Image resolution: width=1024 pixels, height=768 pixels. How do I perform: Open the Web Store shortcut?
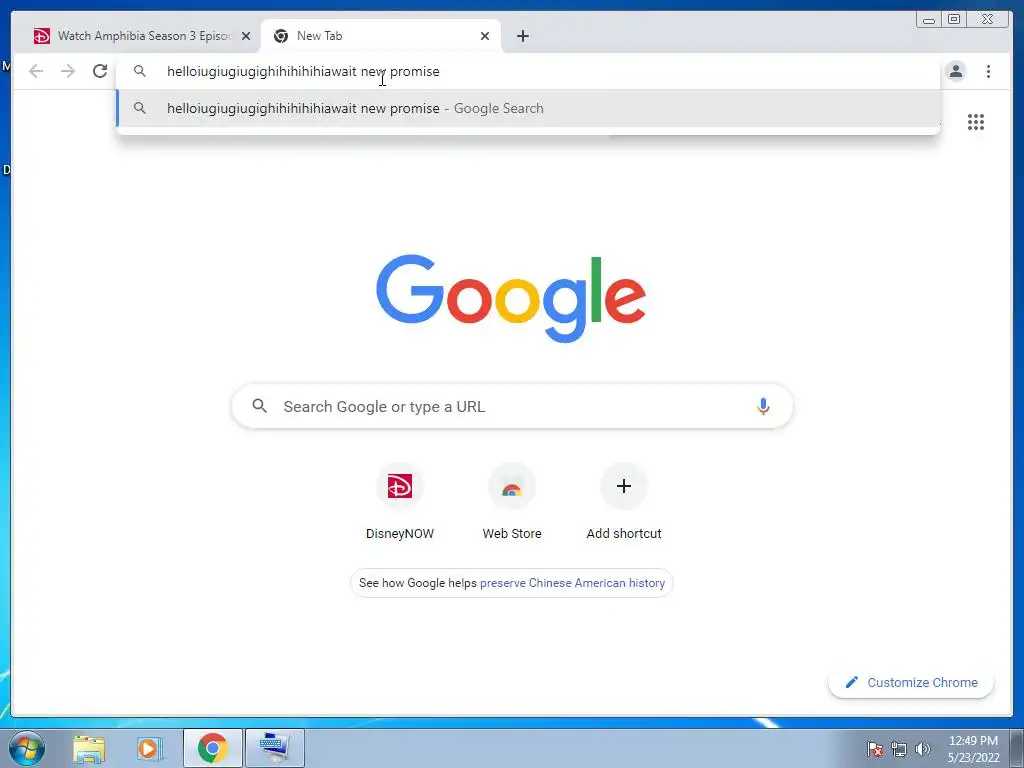pos(512,502)
